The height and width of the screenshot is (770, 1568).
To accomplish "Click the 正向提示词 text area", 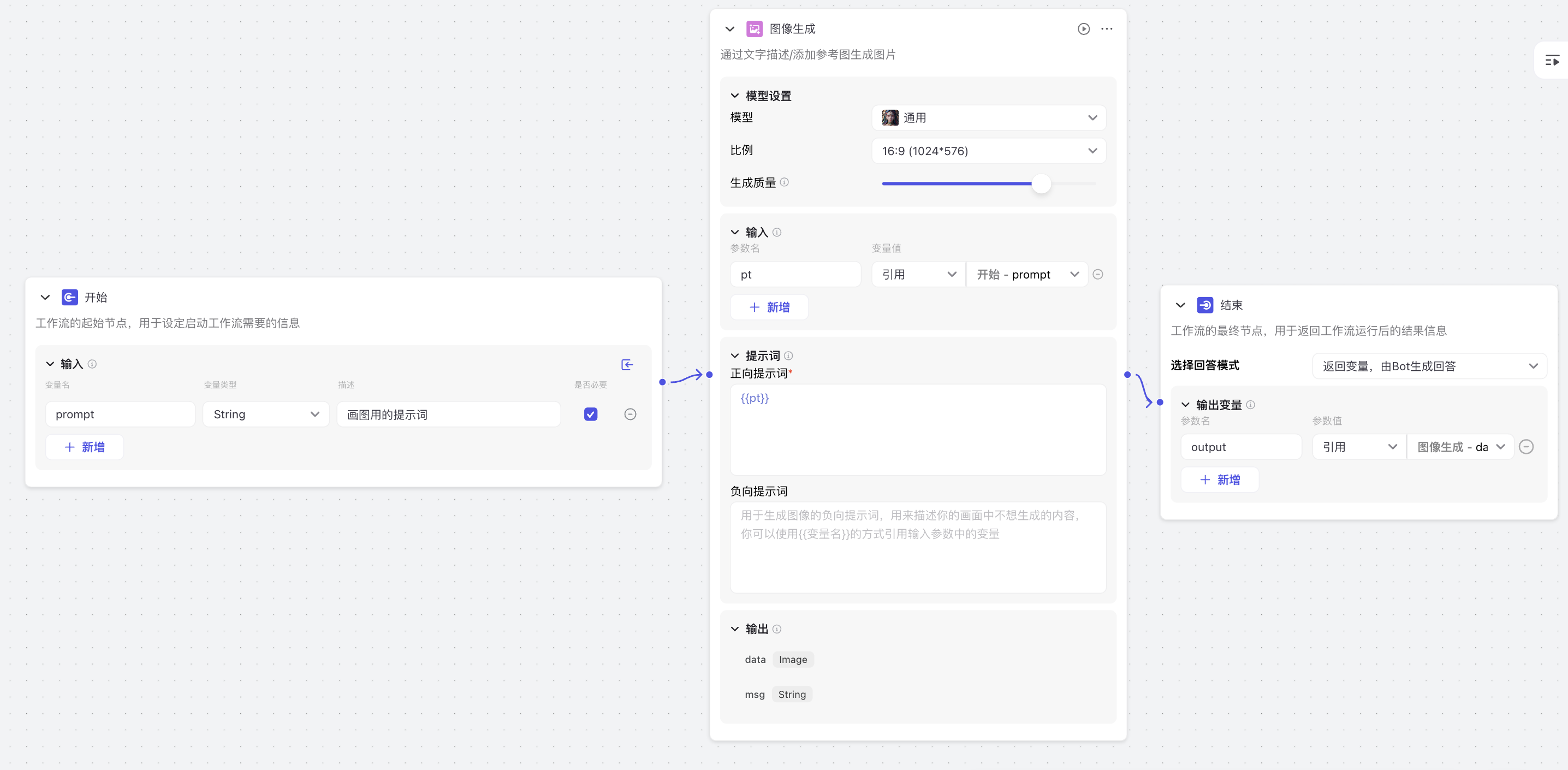I will point(918,429).
